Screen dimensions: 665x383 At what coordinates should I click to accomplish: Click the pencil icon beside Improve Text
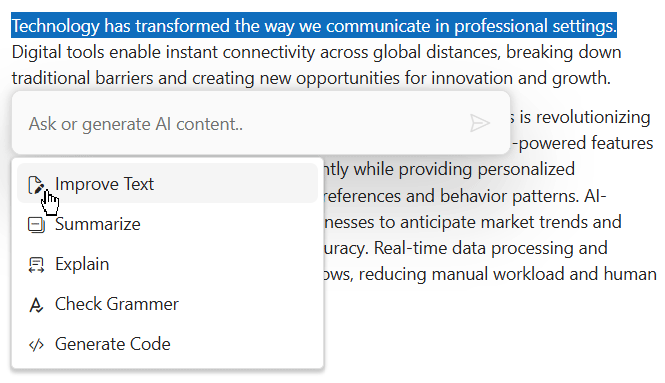coord(36,185)
